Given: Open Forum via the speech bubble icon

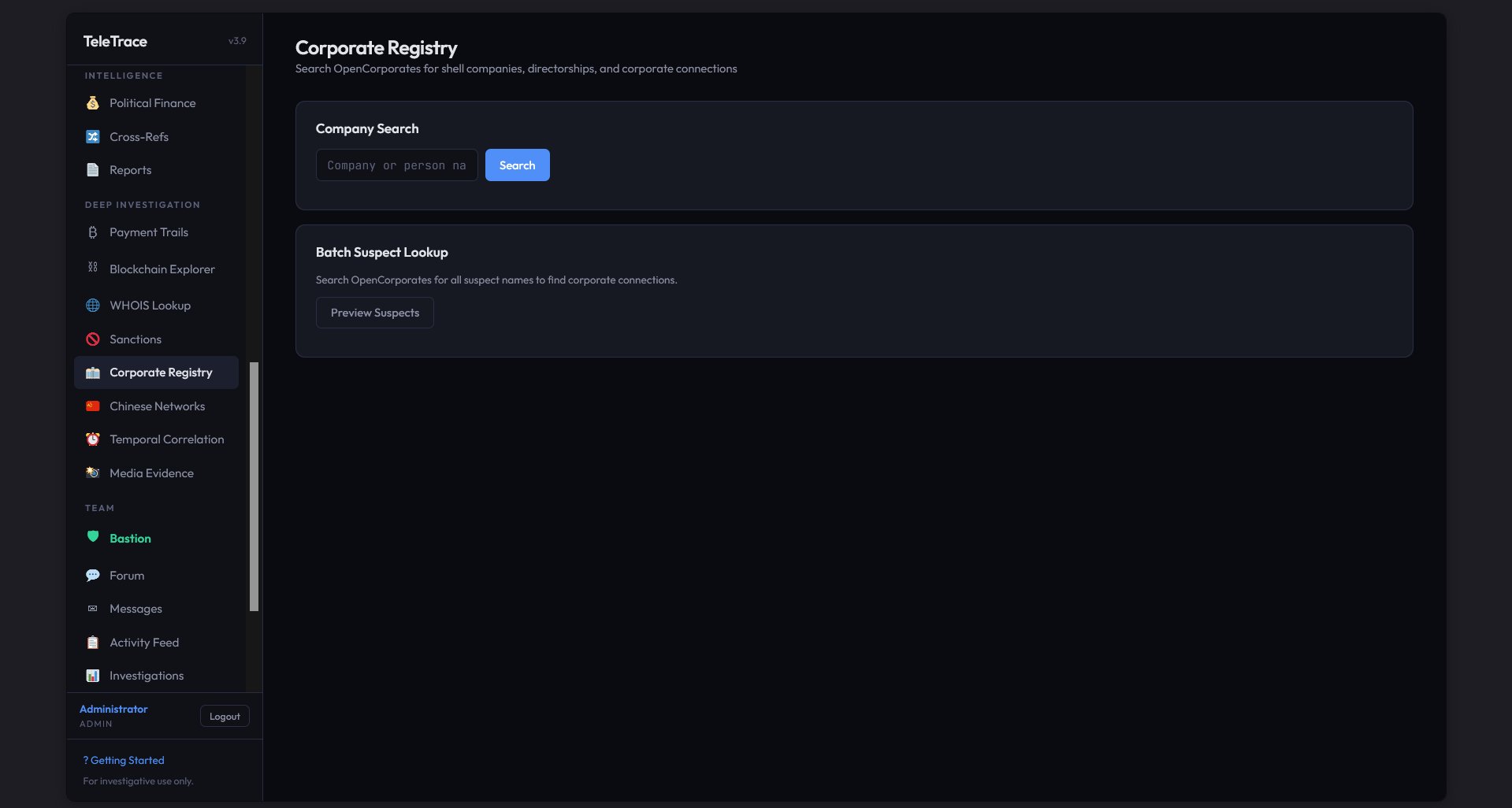Looking at the screenshot, I should click(x=92, y=575).
